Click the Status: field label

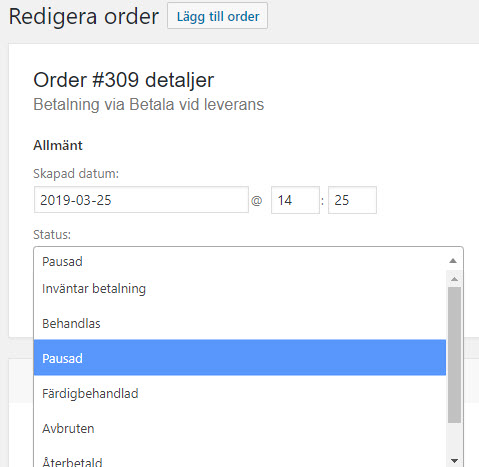pyautogui.click(x=52, y=235)
